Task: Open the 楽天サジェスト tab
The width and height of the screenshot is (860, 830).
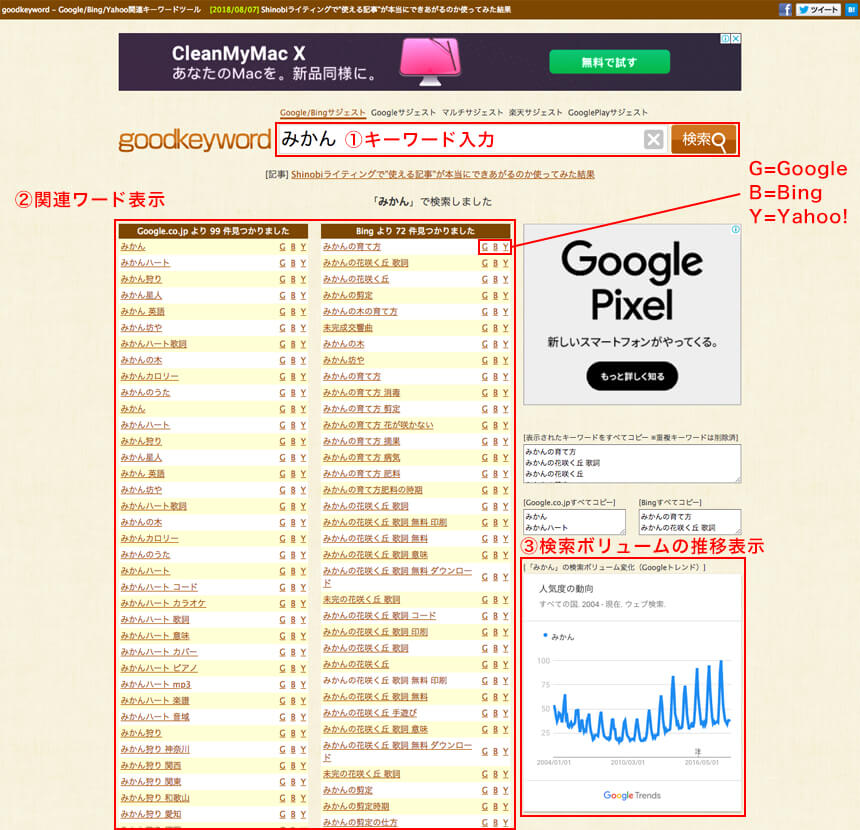Action: coord(535,112)
